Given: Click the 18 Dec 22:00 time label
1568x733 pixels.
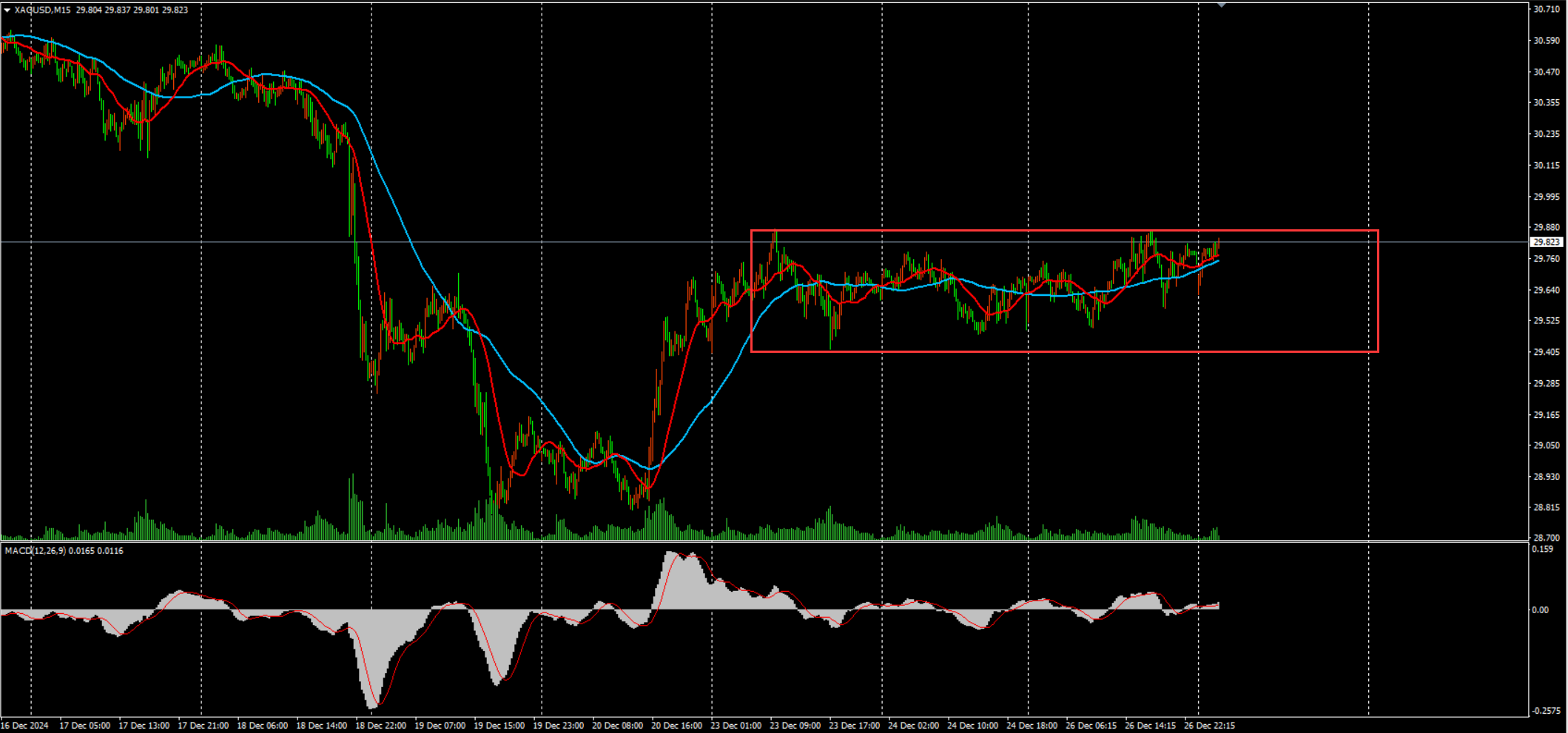Looking at the screenshot, I should pos(380,726).
